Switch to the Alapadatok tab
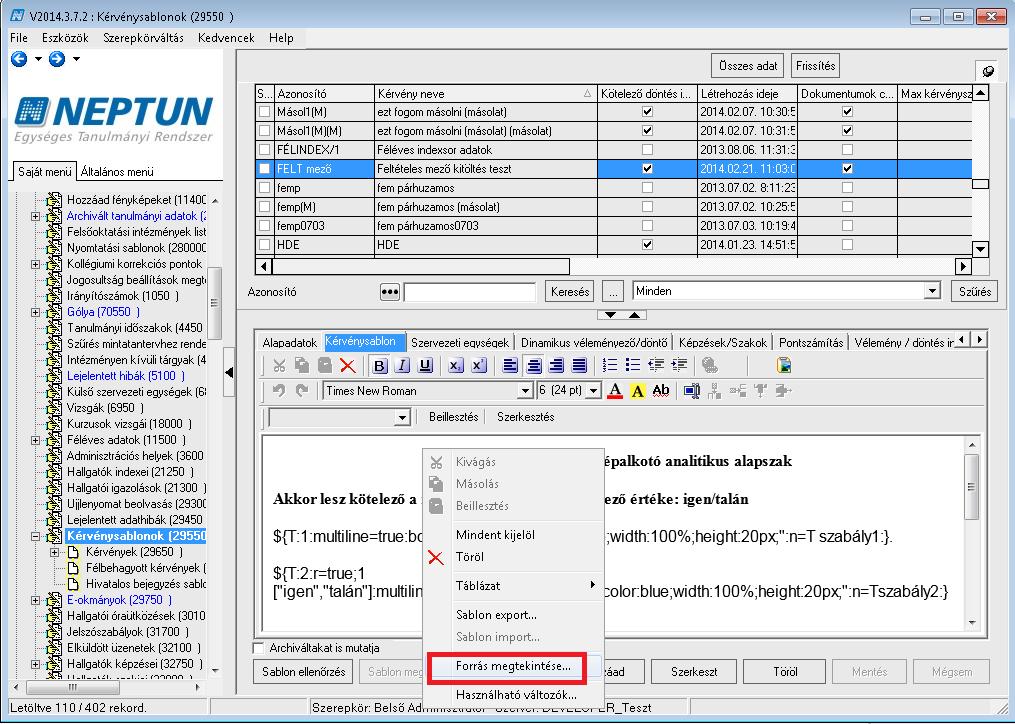The width and height of the screenshot is (1015, 724). coord(290,343)
